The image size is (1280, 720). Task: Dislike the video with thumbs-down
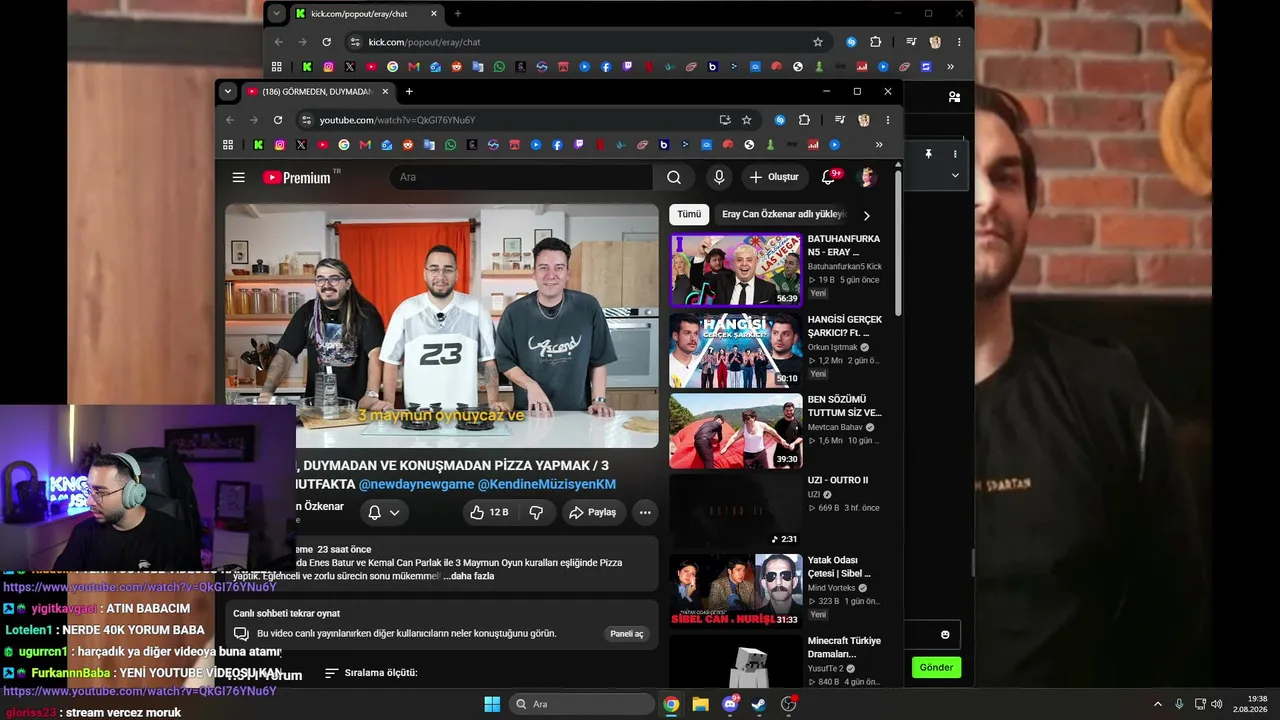pos(536,512)
